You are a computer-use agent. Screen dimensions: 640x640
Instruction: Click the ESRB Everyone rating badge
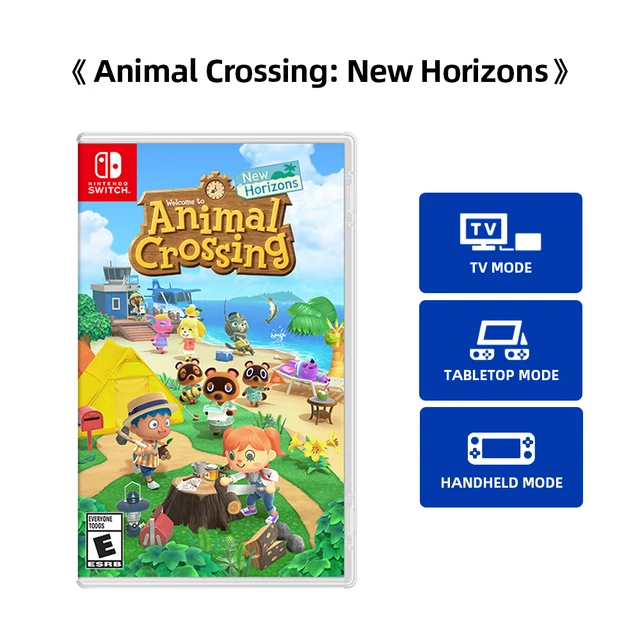[105, 541]
